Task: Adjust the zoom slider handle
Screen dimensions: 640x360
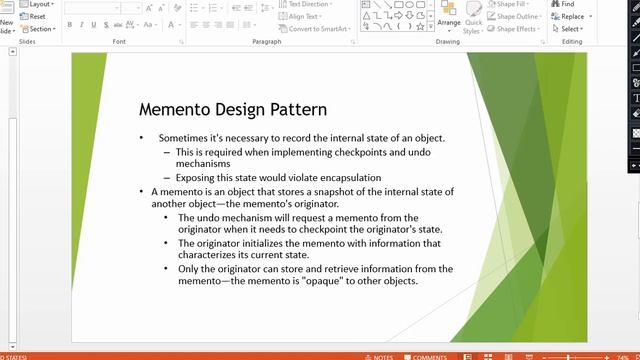Action: pyautogui.click(x=568, y=358)
